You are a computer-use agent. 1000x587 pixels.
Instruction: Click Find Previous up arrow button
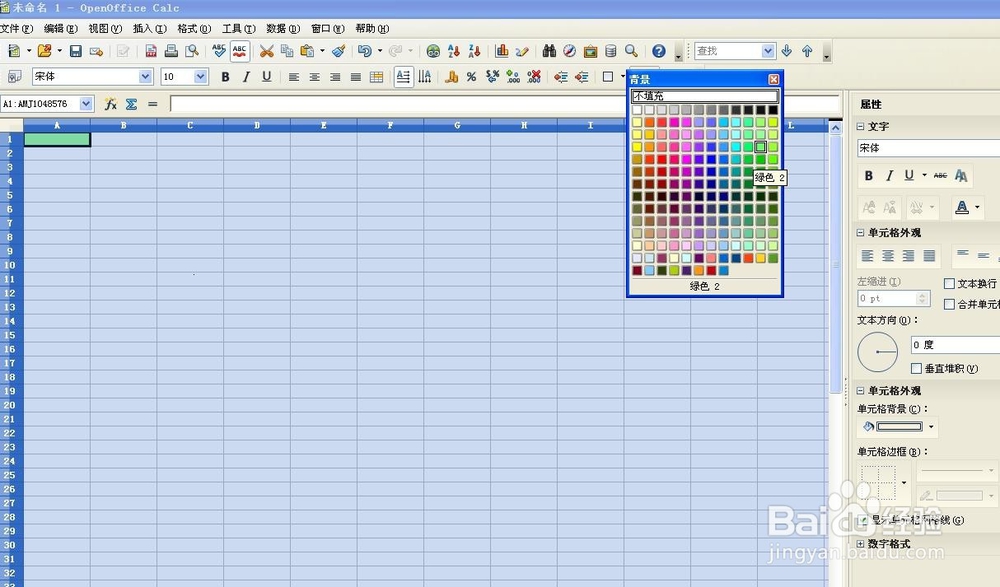click(807, 51)
